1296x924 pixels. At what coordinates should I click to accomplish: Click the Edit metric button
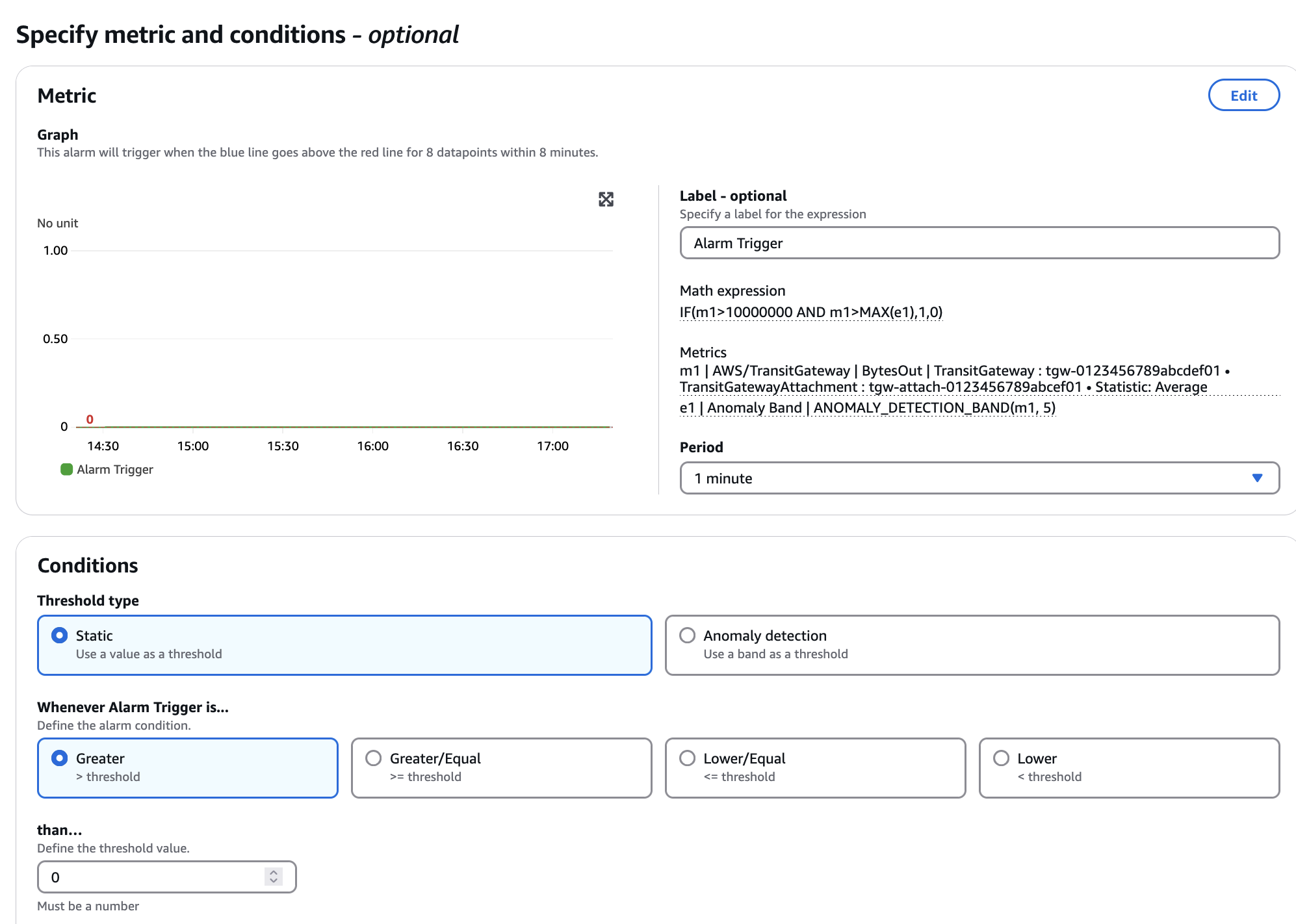point(1243,96)
